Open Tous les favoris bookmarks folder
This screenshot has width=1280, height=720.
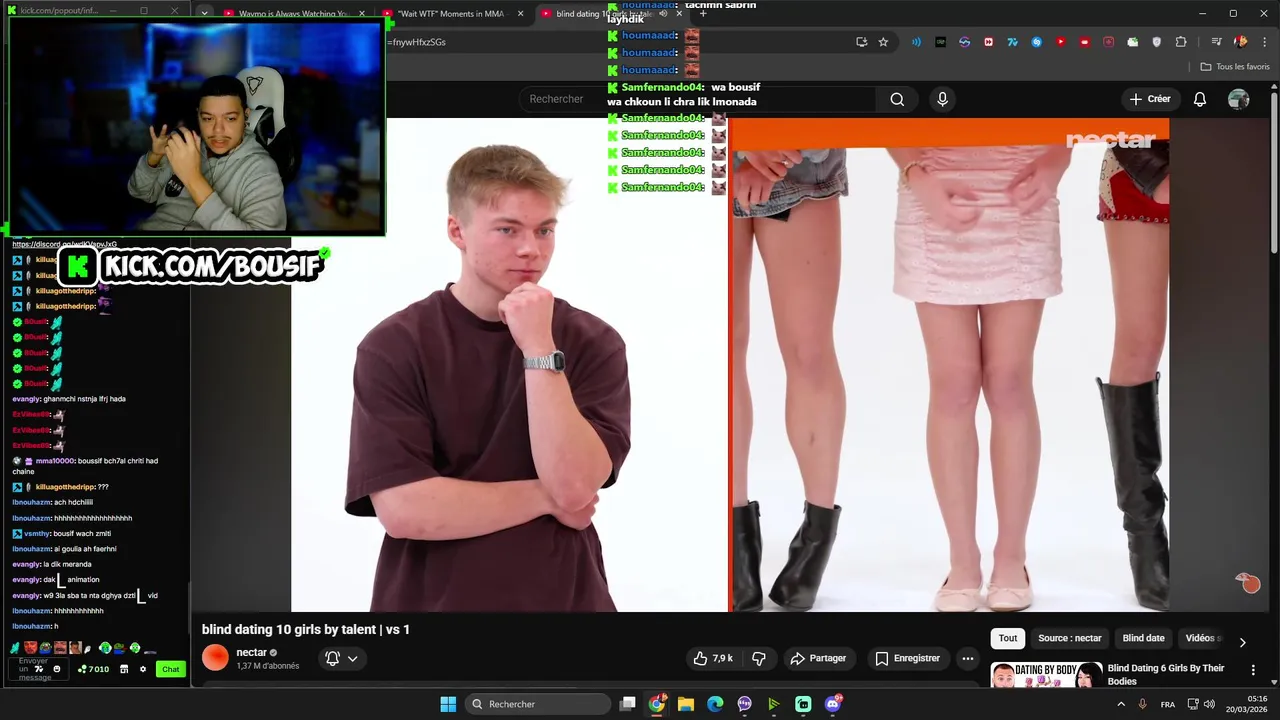1235,67
